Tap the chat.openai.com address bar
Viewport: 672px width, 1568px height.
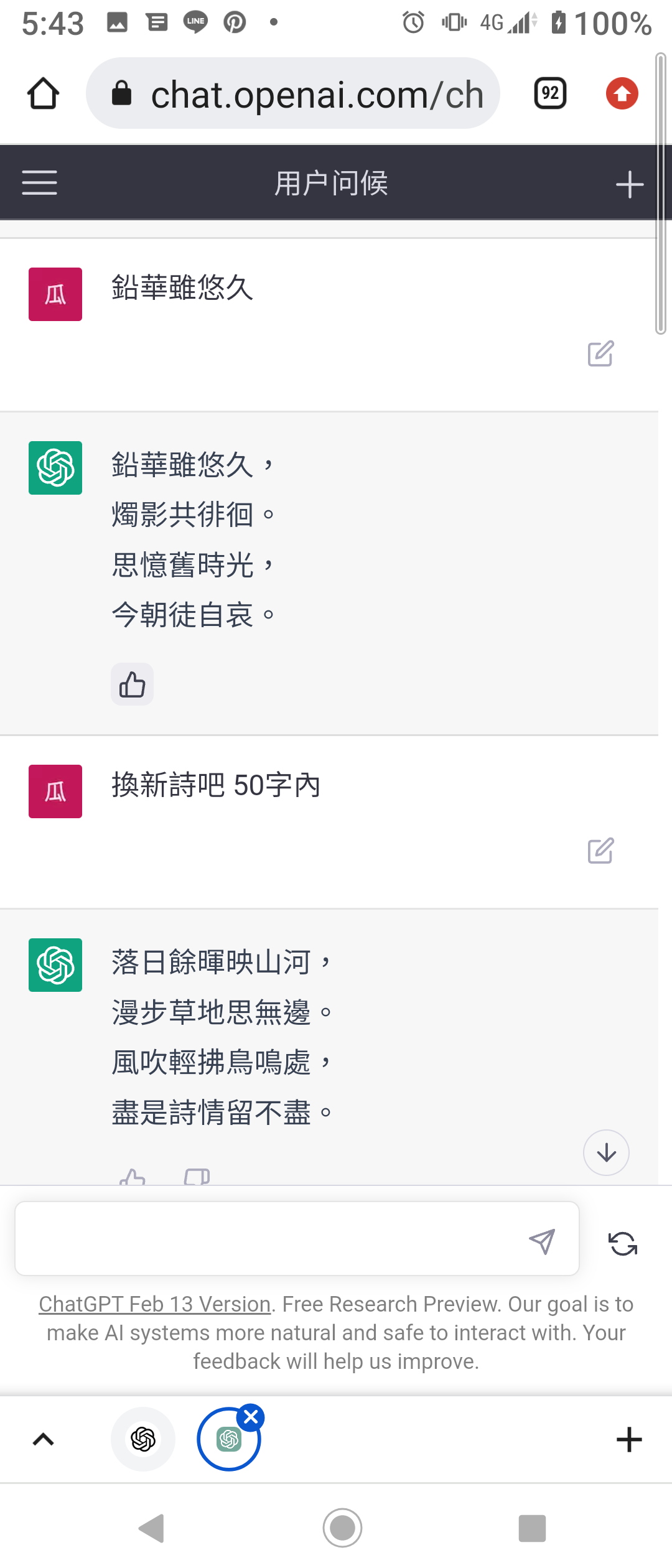tap(293, 93)
